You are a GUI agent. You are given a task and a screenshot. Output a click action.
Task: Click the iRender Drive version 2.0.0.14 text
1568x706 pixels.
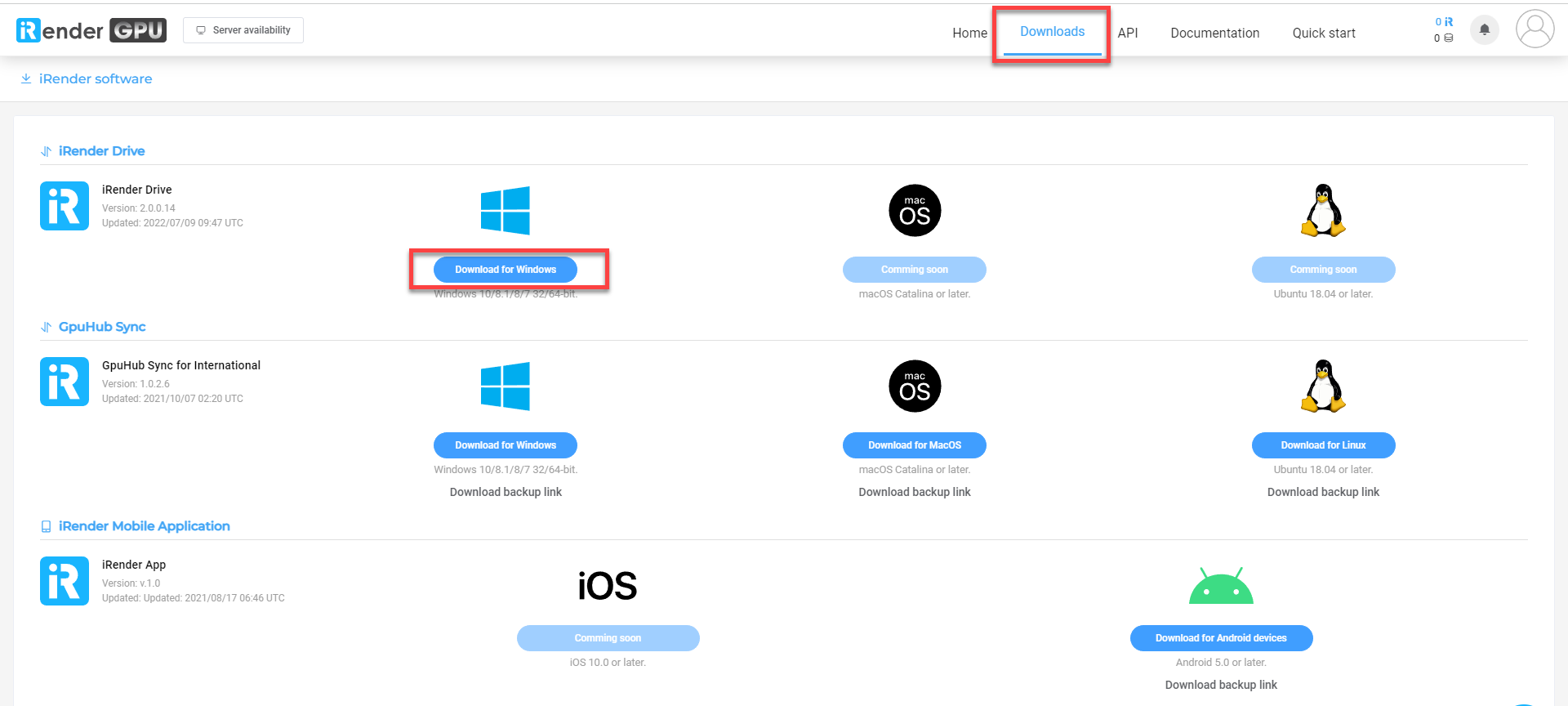click(138, 208)
